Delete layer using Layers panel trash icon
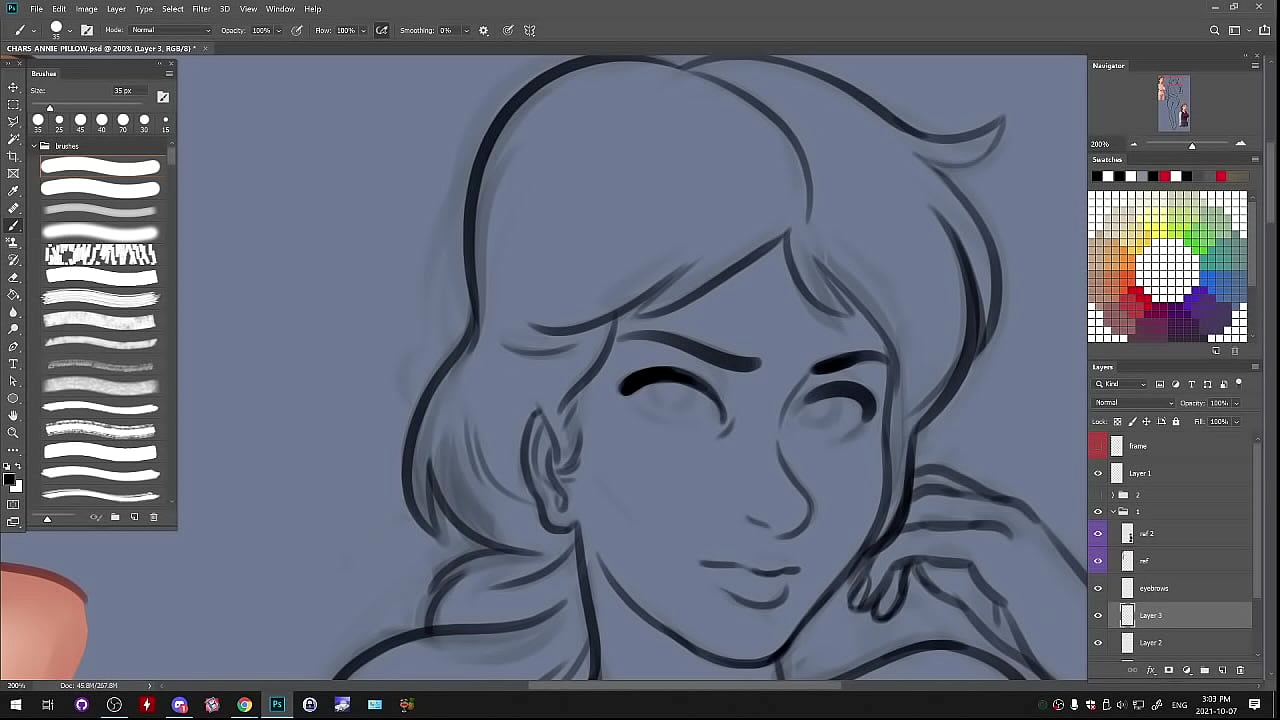The width and height of the screenshot is (1280, 720). pos(1240,670)
